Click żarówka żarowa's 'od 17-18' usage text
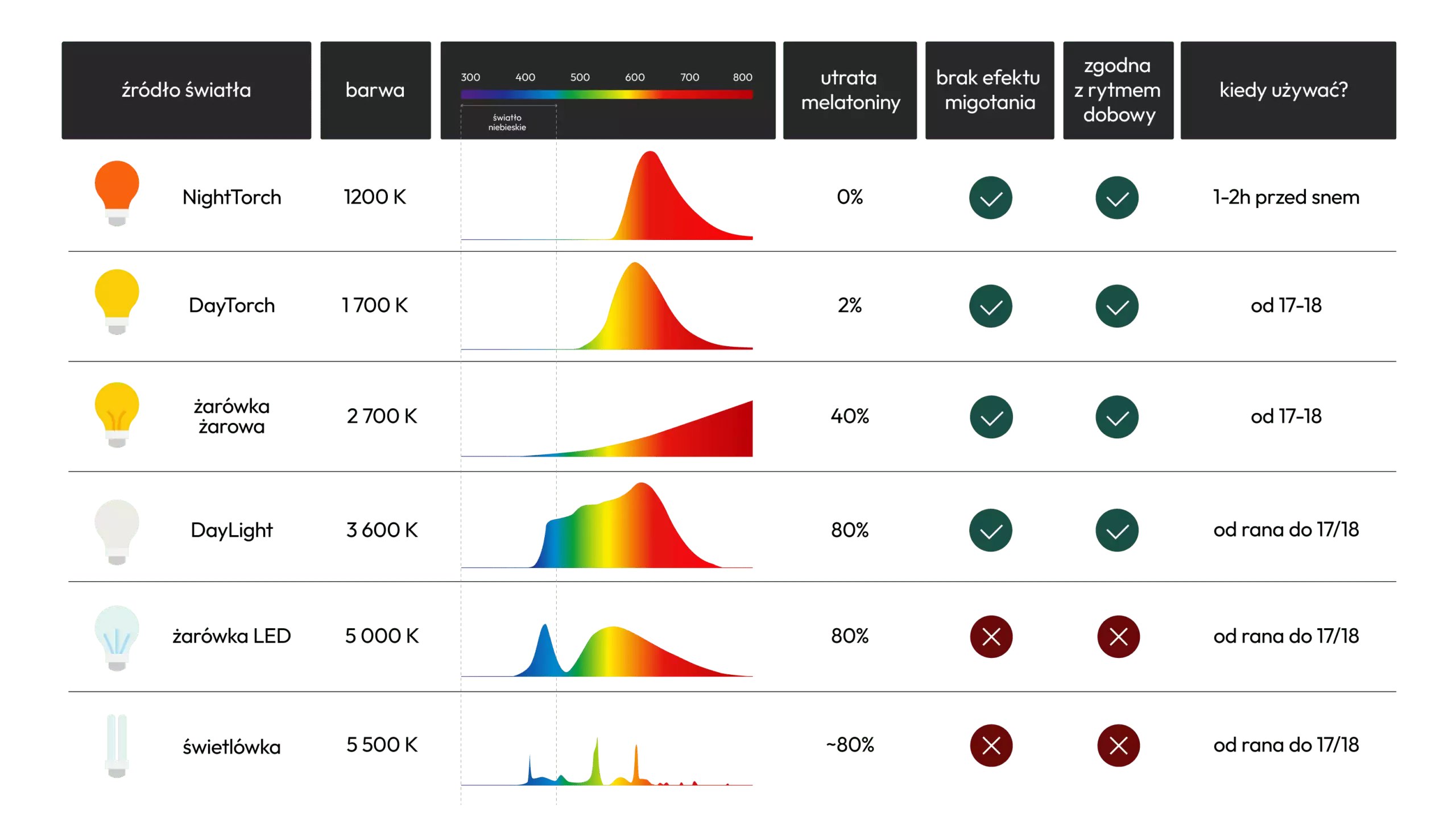 pyautogui.click(x=1286, y=416)
